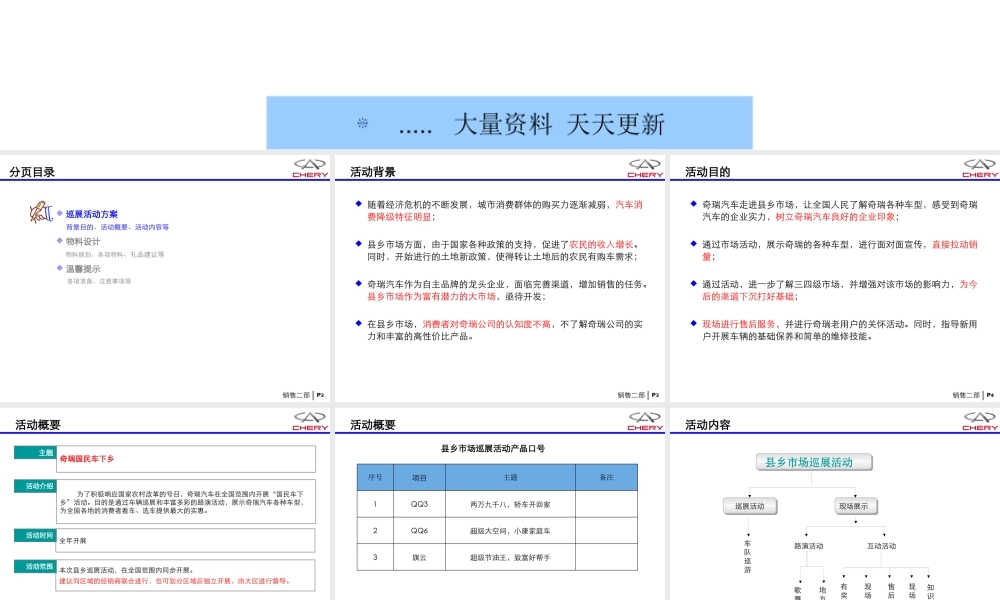Click the slogan cell 超级节油王，致富好帮手
The image size is (1000, 600).
pyautogui.click(x=510, y=557)
